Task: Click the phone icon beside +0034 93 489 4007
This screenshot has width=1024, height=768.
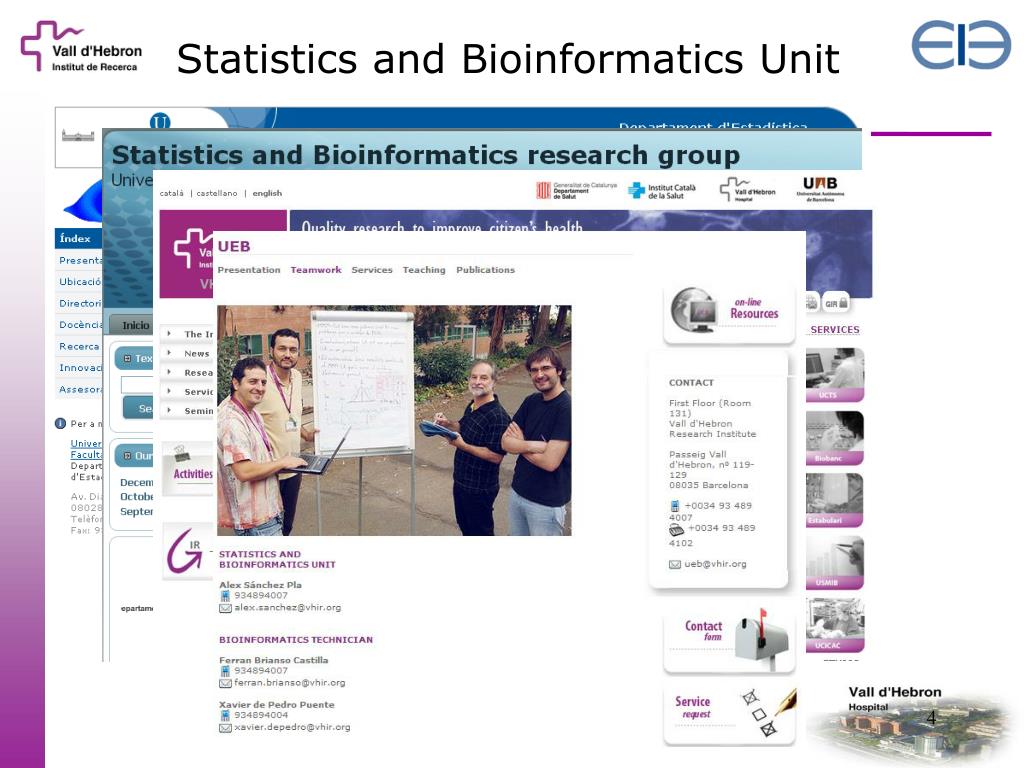Action: (x=675, y=506)
